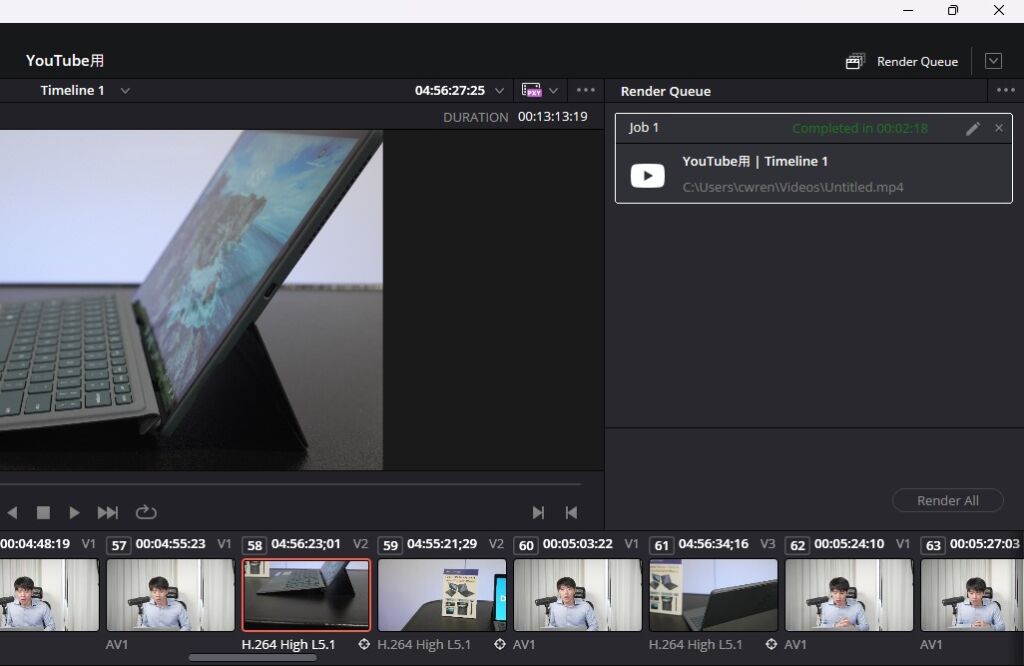This screenshot has height=666, width=1024.
Task: Click the Render Queue clapperboard icon
Action: (855, 61)
